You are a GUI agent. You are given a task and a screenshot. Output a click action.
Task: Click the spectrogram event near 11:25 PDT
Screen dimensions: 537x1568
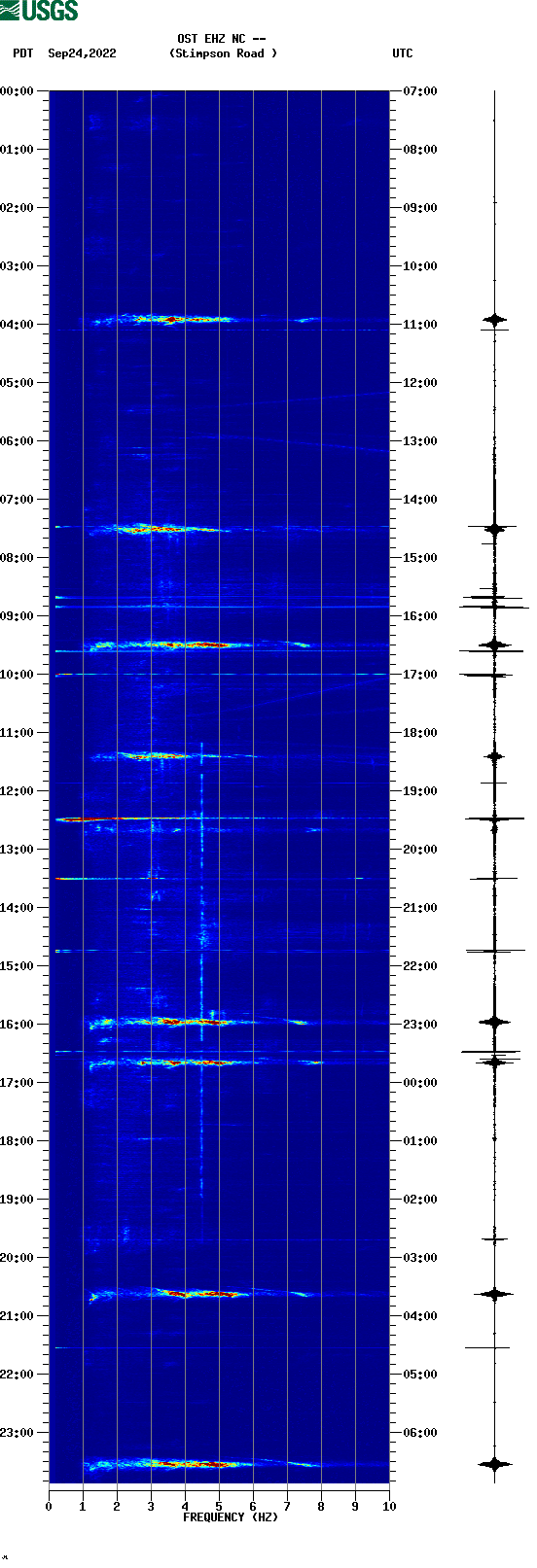tap(175, 755)
